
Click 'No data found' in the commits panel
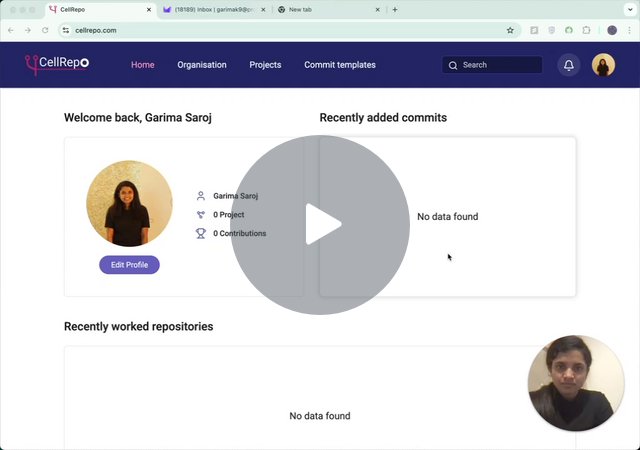(x=447, y=217)
